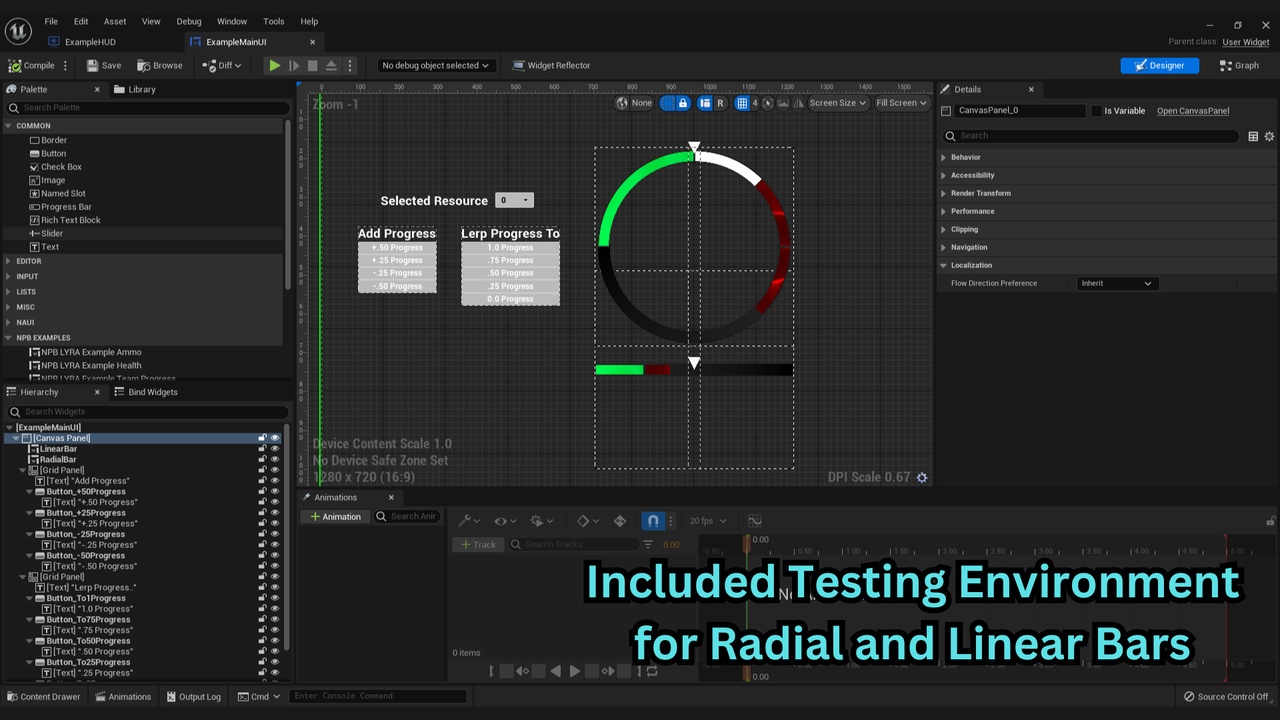The height and width of the screenshot is (720, 1280).
Task: Switch to Graph mode
Action: pyautogui.click(x=1239, y=66)
